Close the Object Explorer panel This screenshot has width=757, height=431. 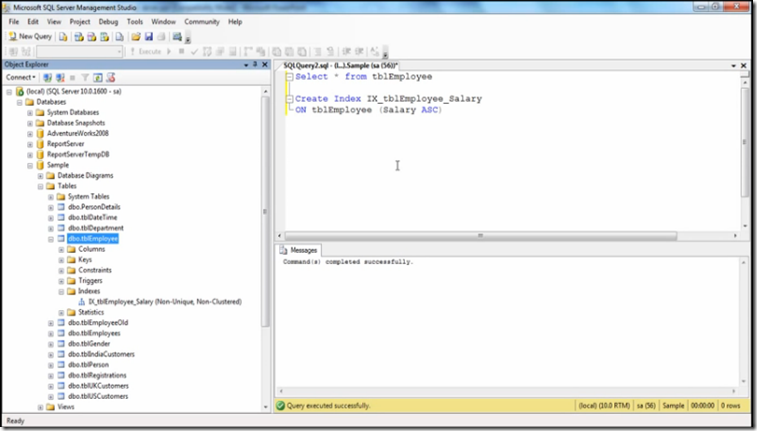click(265, 64)
